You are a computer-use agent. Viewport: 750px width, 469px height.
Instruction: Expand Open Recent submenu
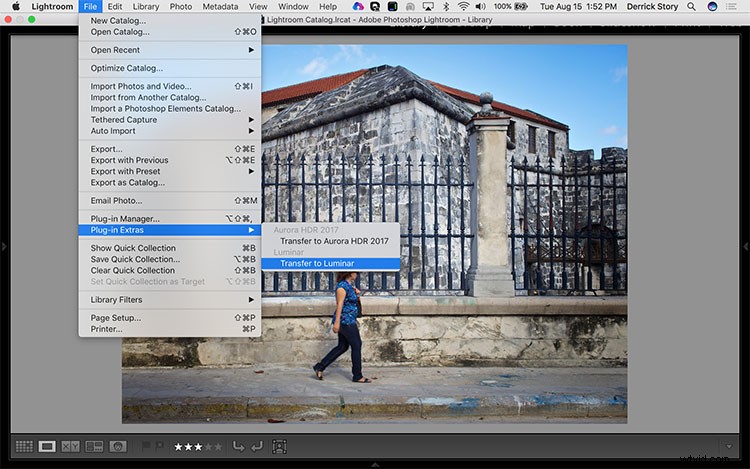pyautogui.click(x=170, y=50)
